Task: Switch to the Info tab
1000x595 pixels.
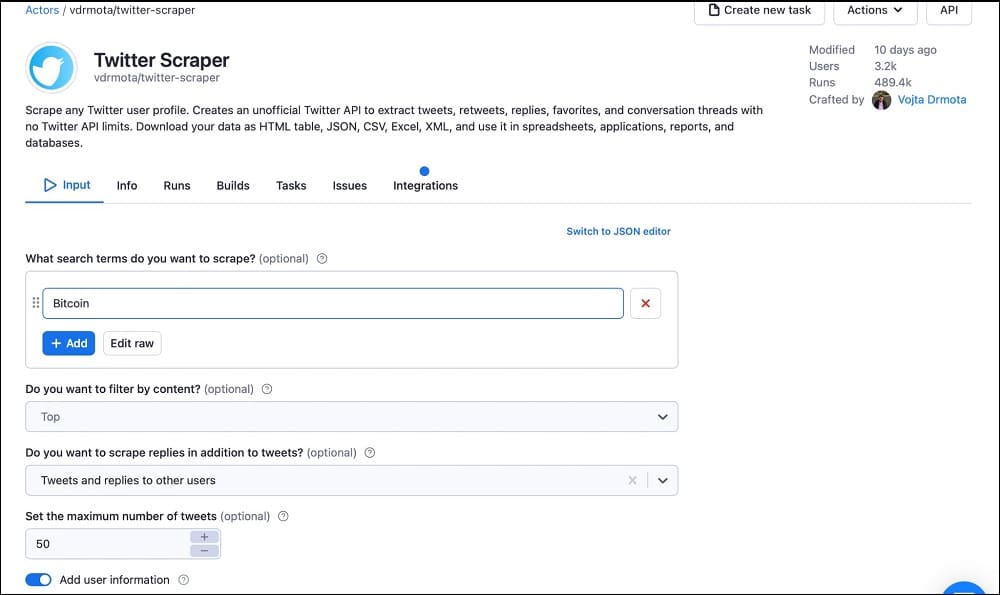Action: click(127, 186)
